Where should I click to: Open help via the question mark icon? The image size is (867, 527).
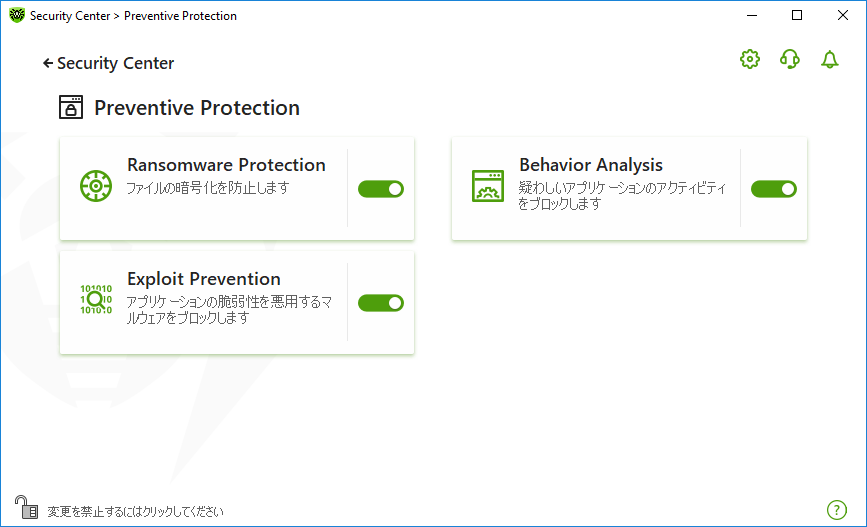tap(837, 510)
